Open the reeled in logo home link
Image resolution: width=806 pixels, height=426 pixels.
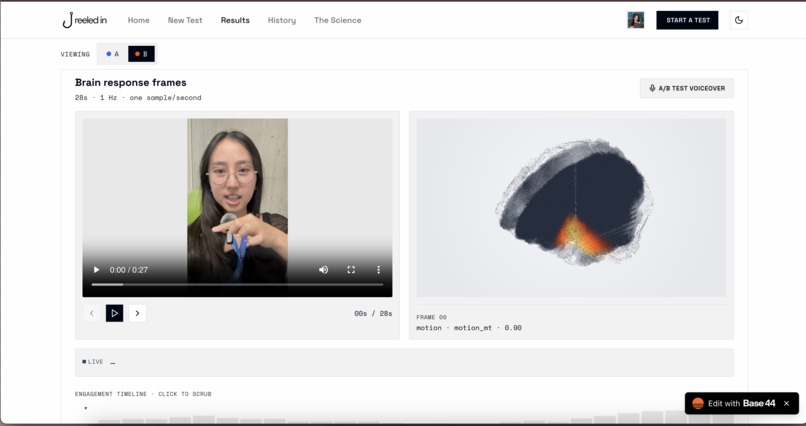tap(84, 20)
